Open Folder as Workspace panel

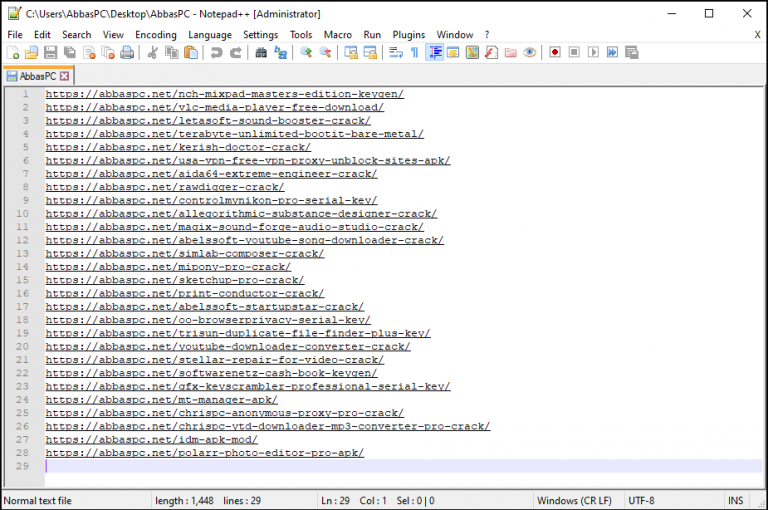(x=510, y=52)
